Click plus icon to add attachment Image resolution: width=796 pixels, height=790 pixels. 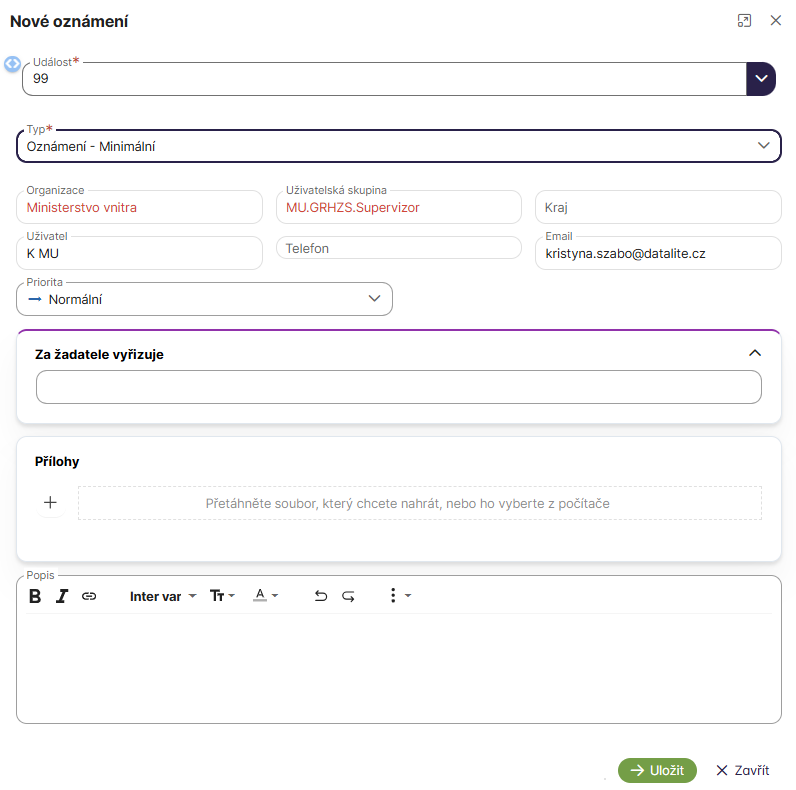50,503
